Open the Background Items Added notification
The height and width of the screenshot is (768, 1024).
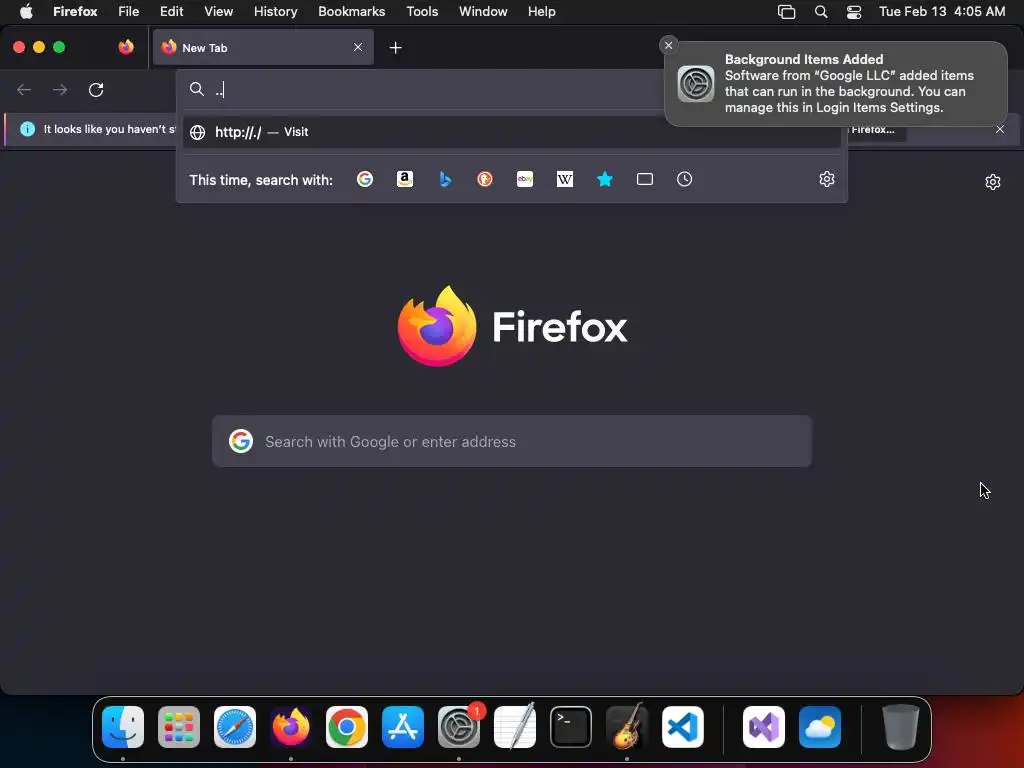tap(836, 84)
